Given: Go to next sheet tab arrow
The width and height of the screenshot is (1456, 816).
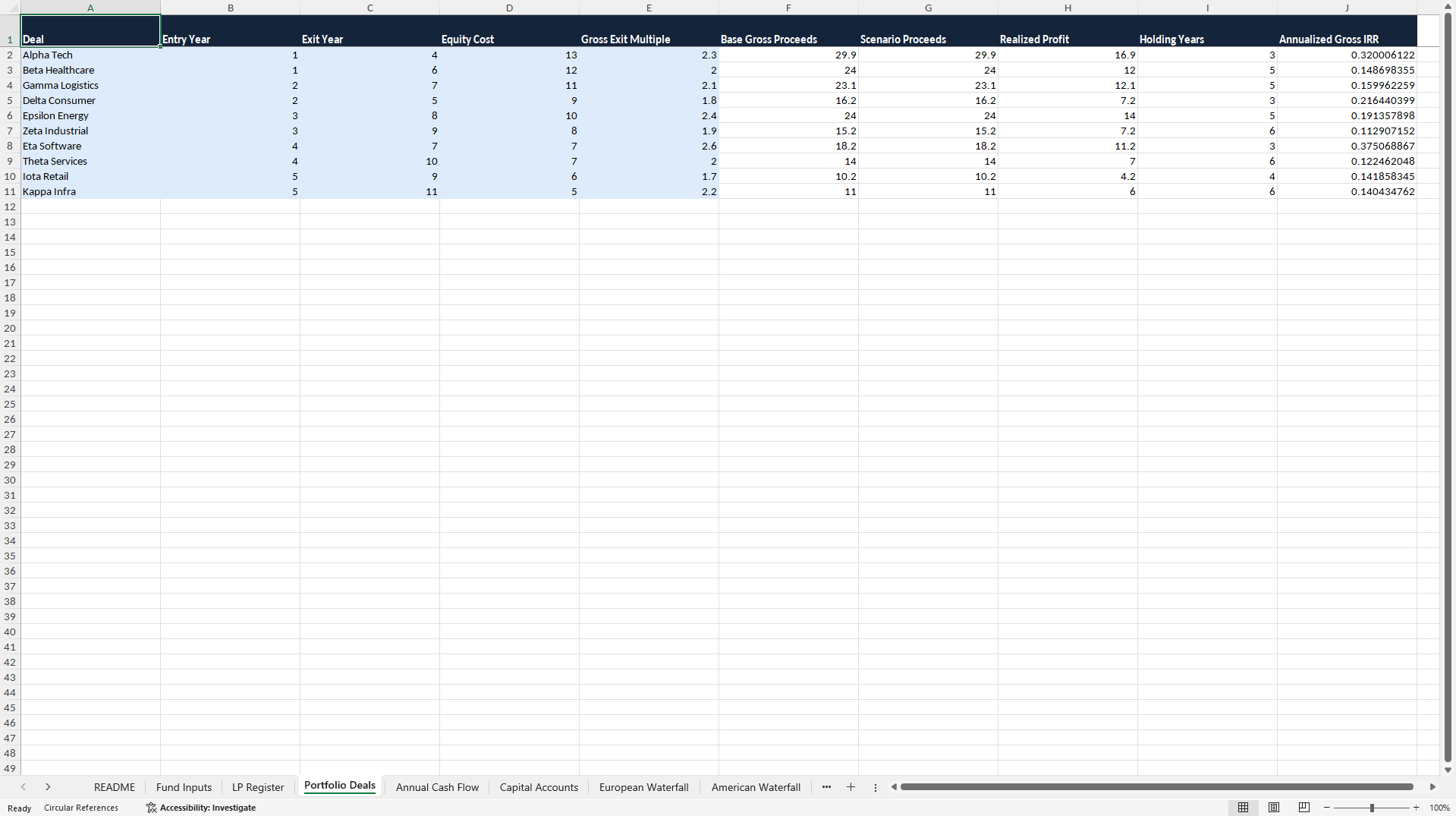Looking at the screenshot, I should (x=48, y=787).
